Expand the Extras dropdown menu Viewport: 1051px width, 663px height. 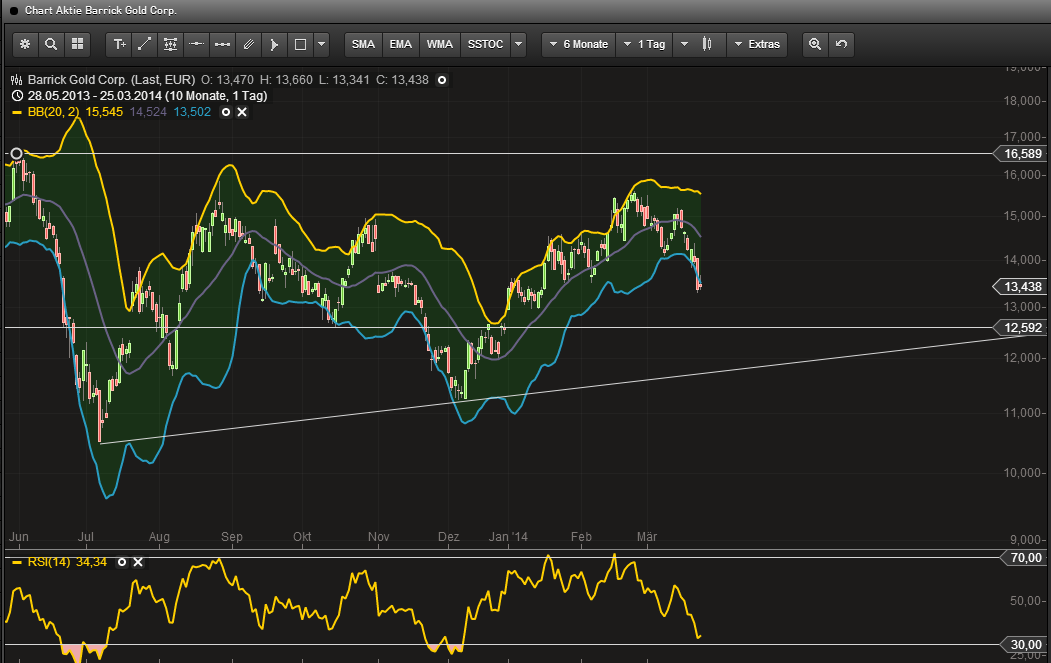click(757, 44)
